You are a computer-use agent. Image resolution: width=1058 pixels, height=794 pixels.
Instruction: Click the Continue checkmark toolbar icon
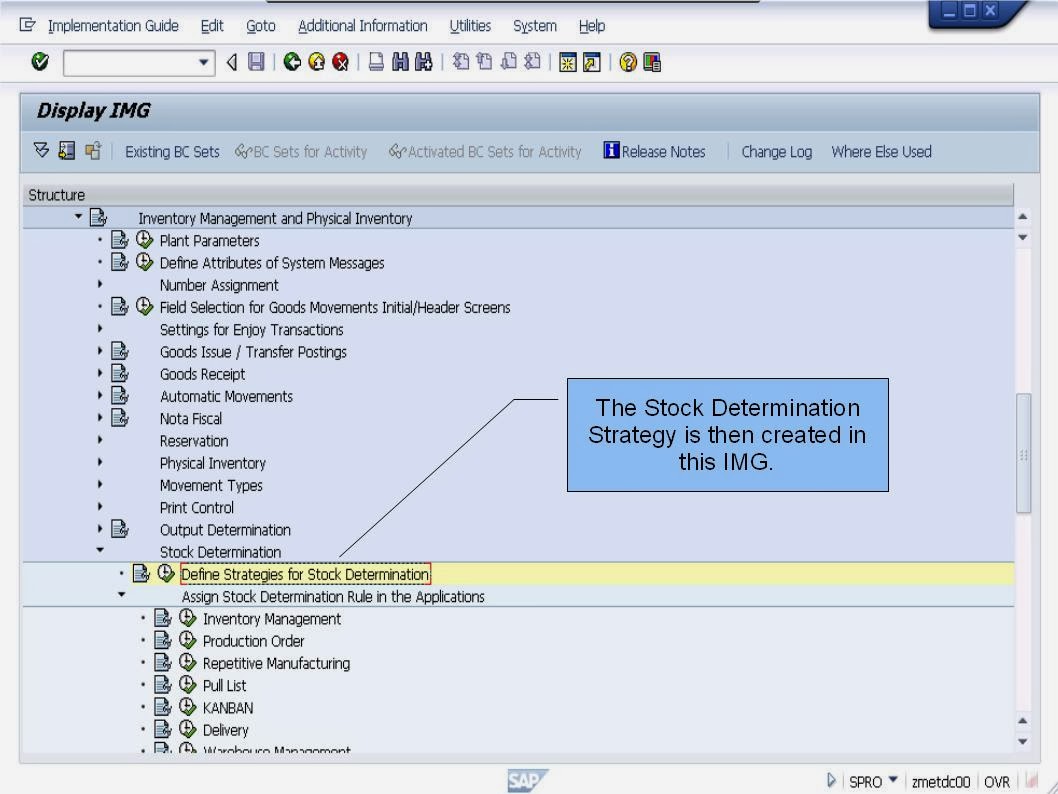tap(40, 62)
